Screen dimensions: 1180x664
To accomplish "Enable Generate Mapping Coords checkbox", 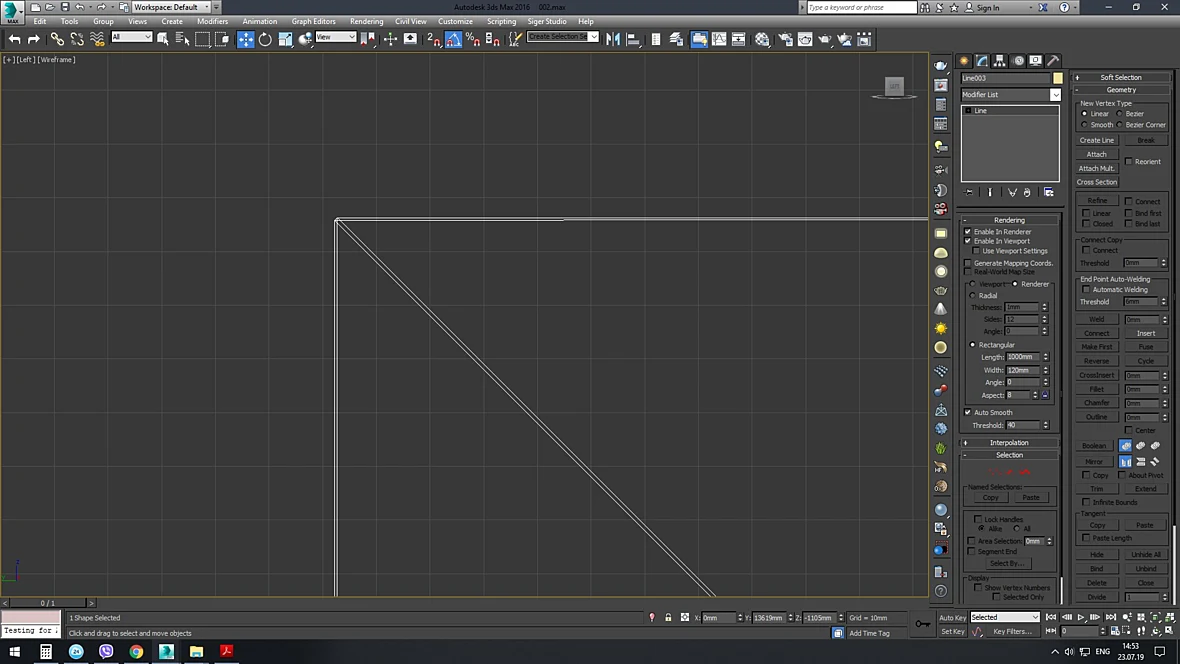I will click(x=968, y=263).
